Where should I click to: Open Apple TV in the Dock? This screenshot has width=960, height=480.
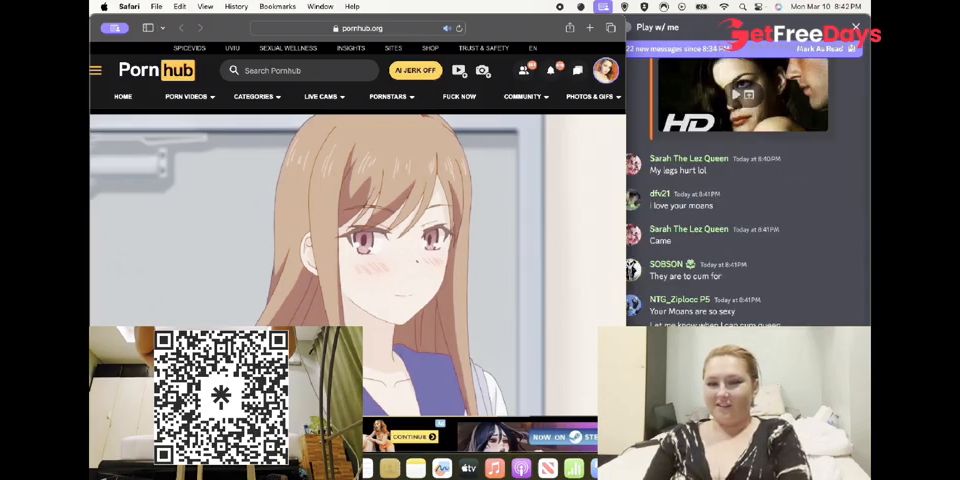468,468
